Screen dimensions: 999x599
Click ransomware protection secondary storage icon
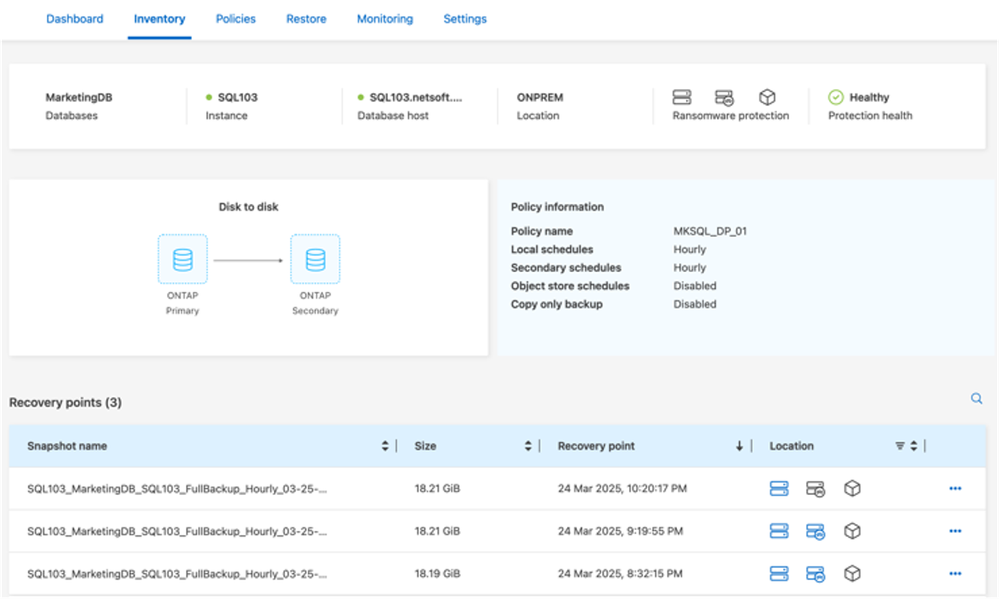724,97
